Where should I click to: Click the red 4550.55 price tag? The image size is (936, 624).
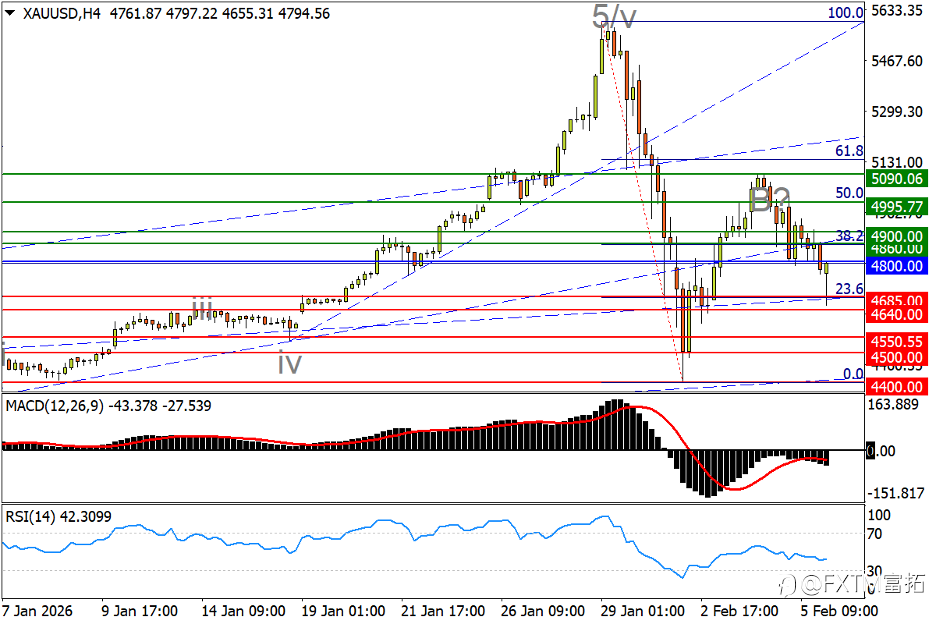[897, 342]
